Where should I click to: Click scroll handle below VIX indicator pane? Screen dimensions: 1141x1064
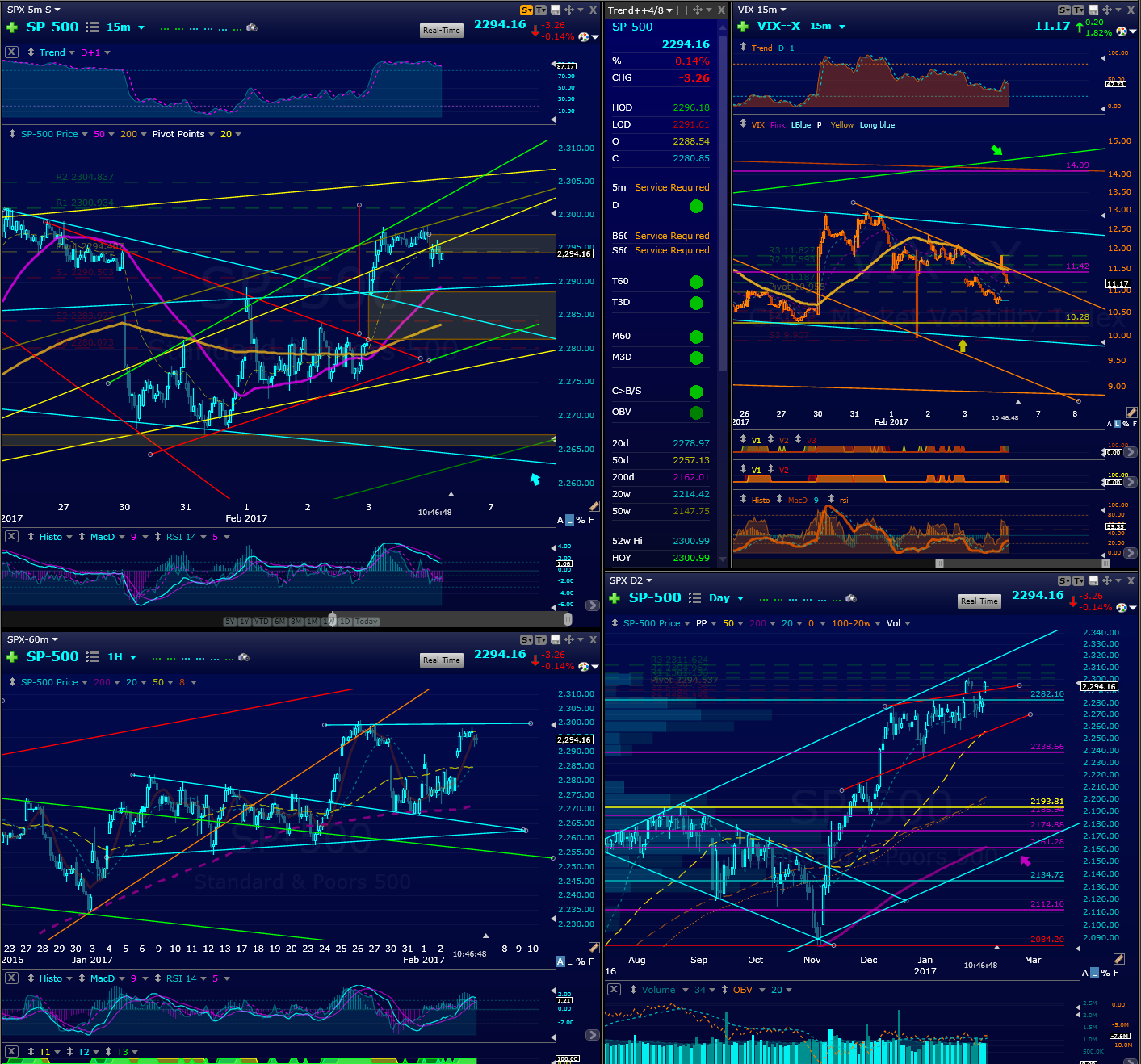[939, 563]
